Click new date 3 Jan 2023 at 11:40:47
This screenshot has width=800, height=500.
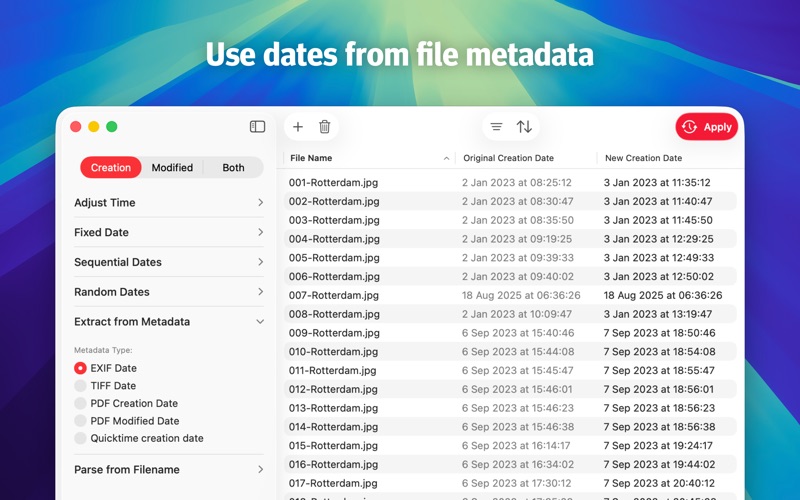(x=658, y=201)
